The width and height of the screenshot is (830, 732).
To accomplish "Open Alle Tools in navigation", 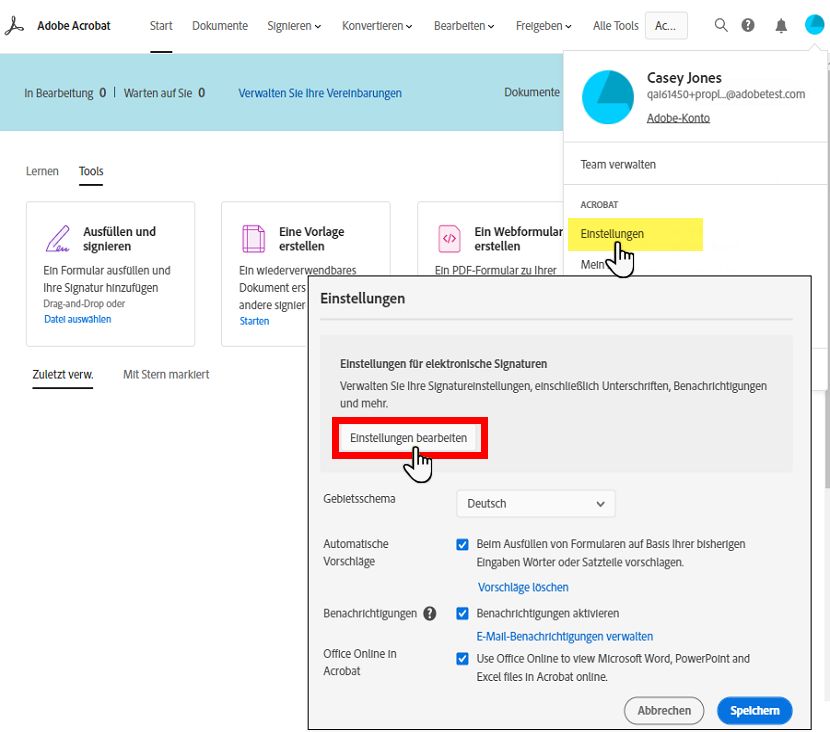I will point(616,26).
